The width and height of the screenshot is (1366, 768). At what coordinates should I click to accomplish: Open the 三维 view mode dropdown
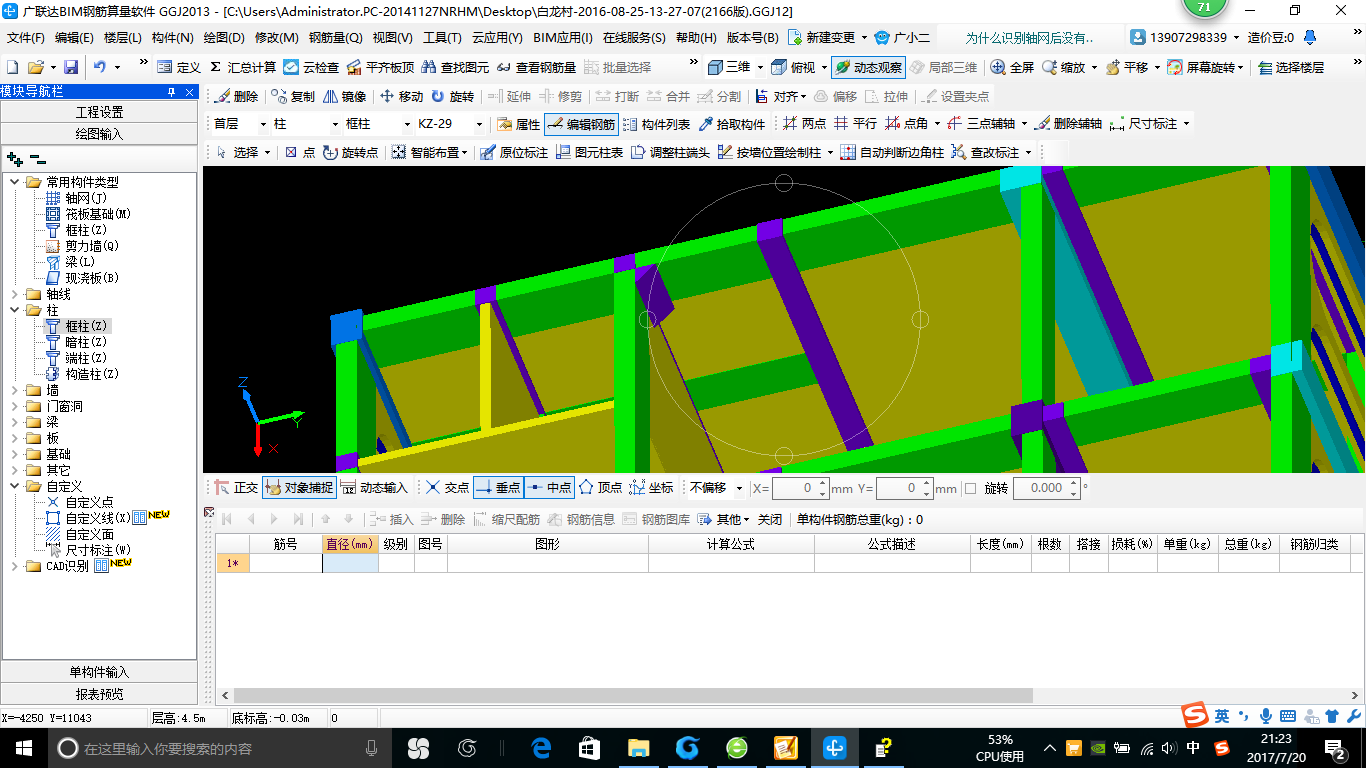(758, 67)
